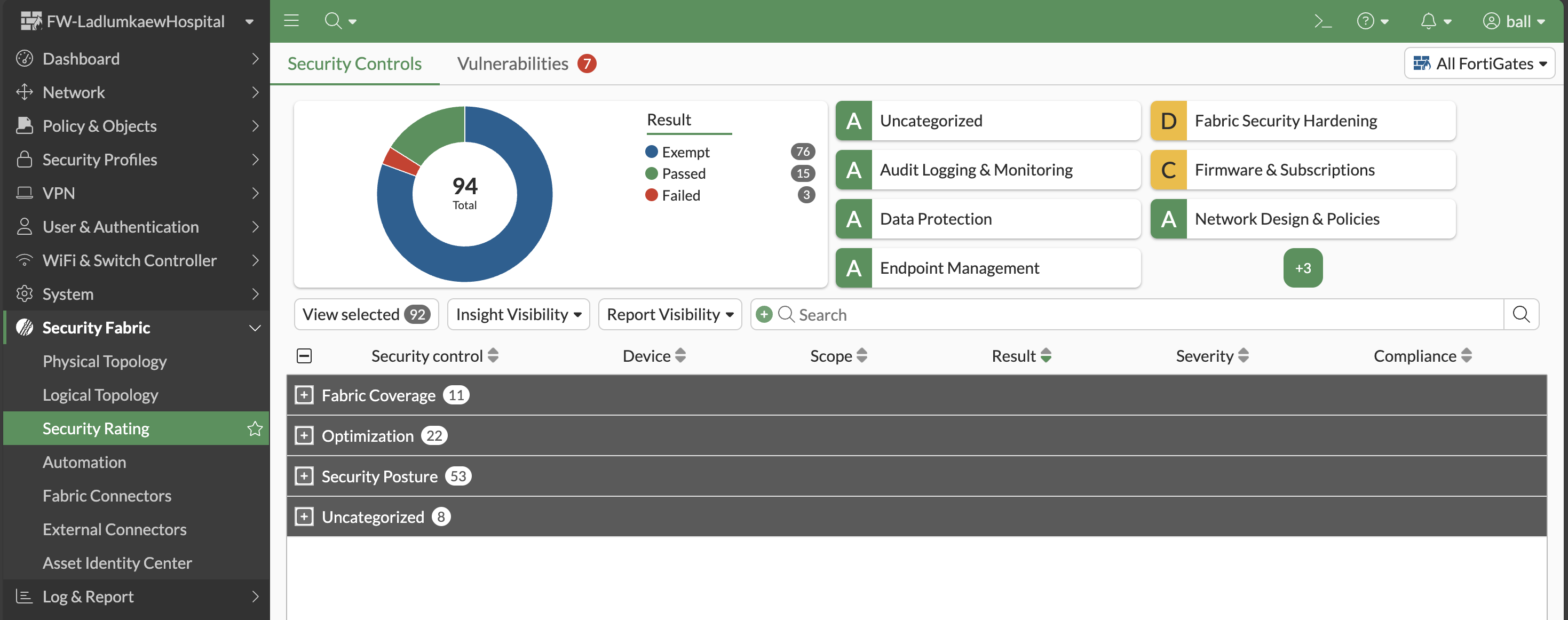The height and width of the screenshot is (620, 1568).
Task: Open the Automation page
Action: tap(85, 462)
